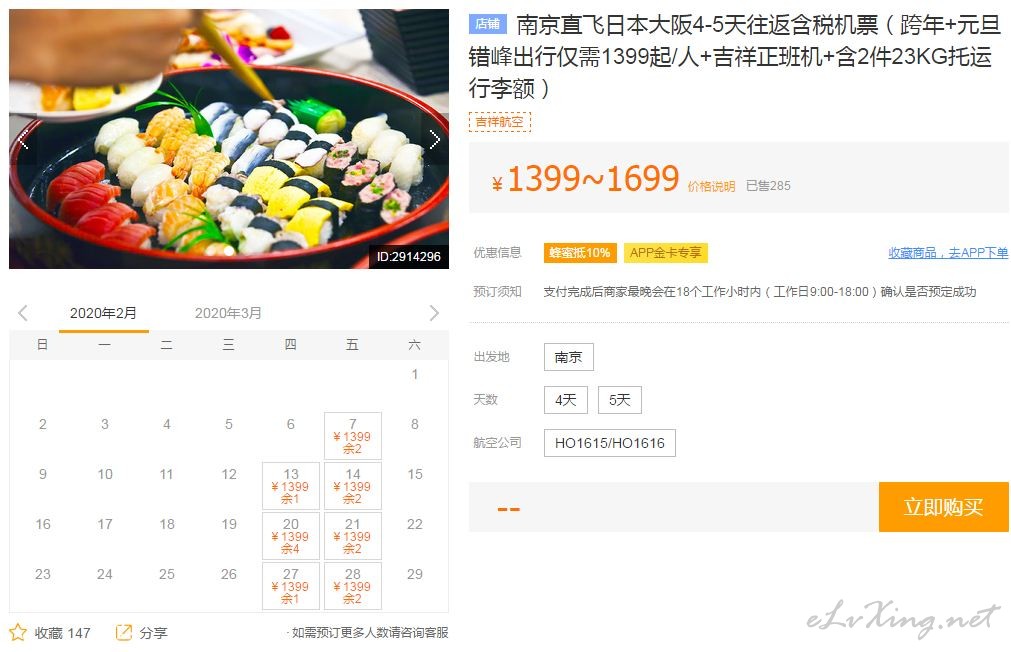
Task: Go to previous month in calendar
Action: pyautogui.click(x=23, y=313)
